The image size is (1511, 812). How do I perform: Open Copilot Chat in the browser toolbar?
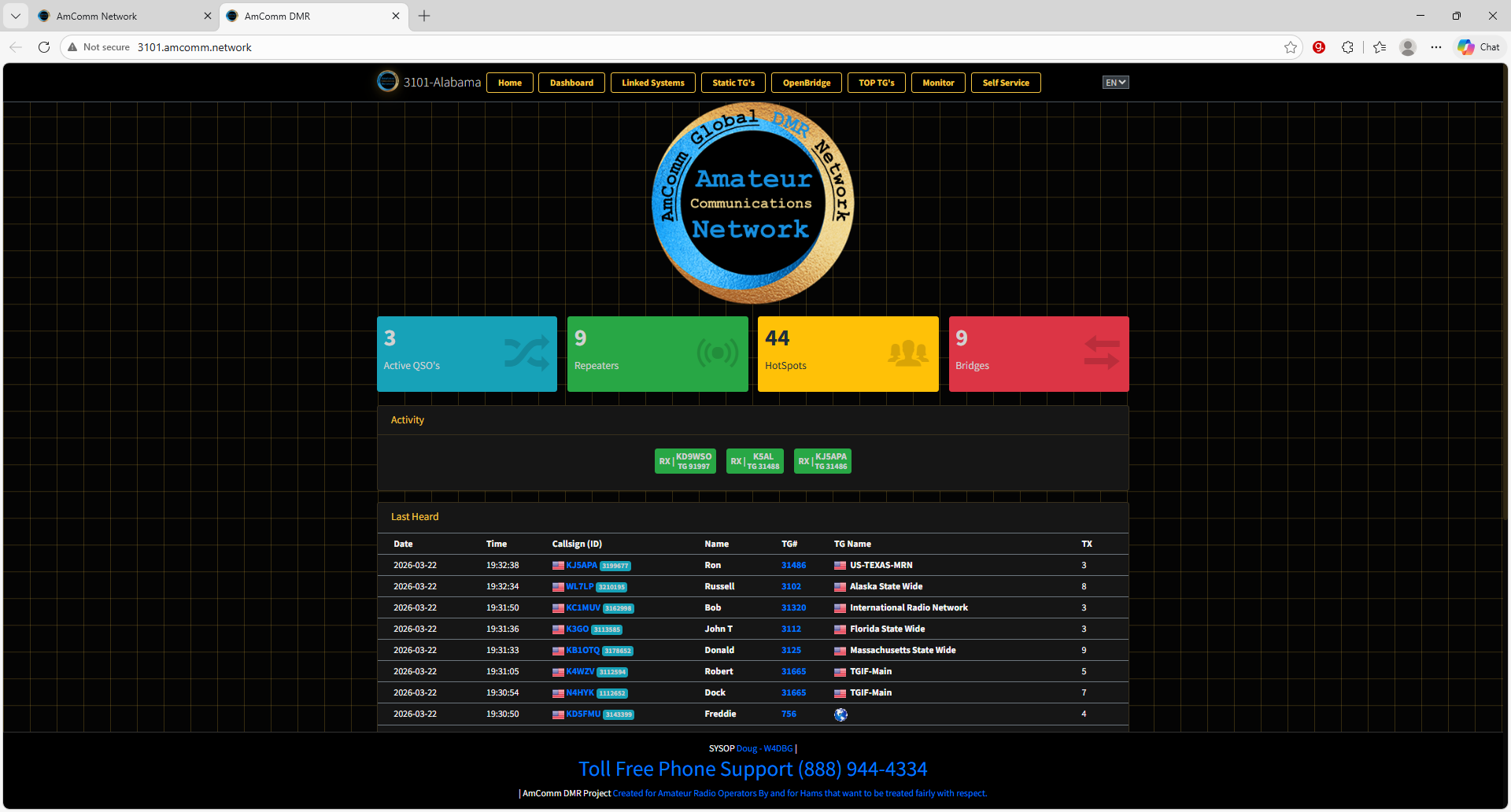[x=1479, y=47]
